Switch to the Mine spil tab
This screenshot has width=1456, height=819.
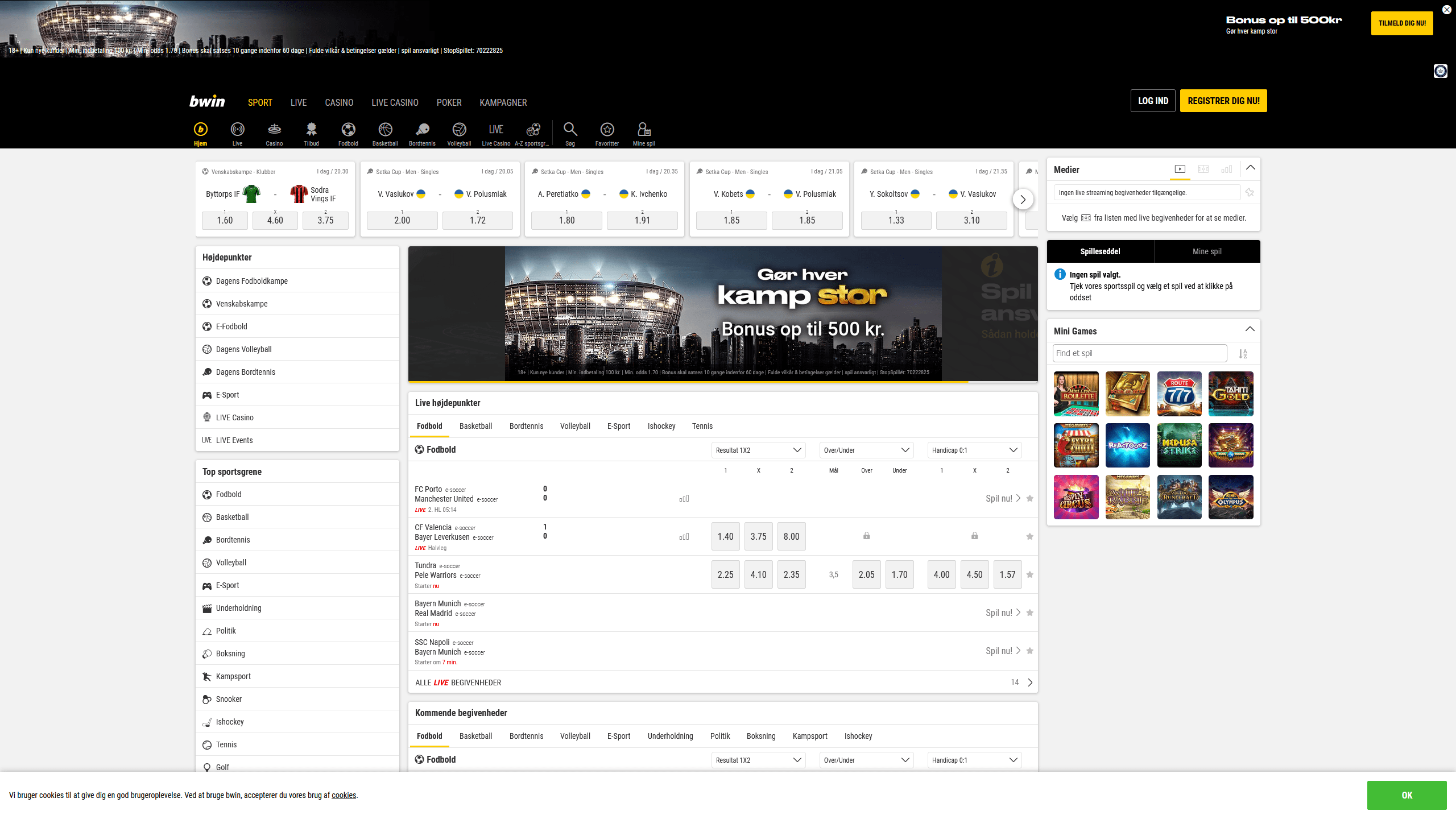(1207, 251)
